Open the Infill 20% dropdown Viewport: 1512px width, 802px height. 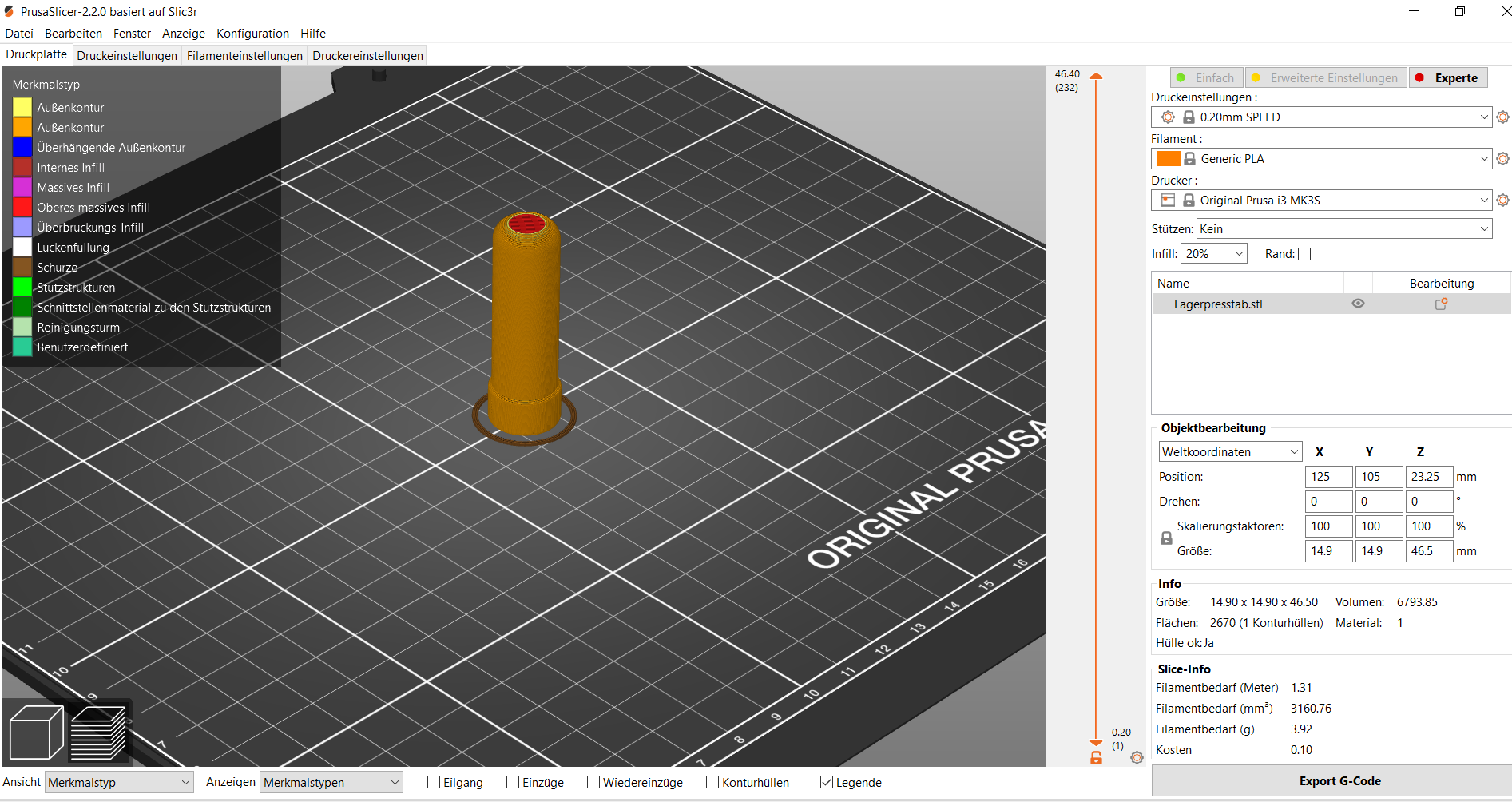pyautogui.click(x=1213, y=254)
